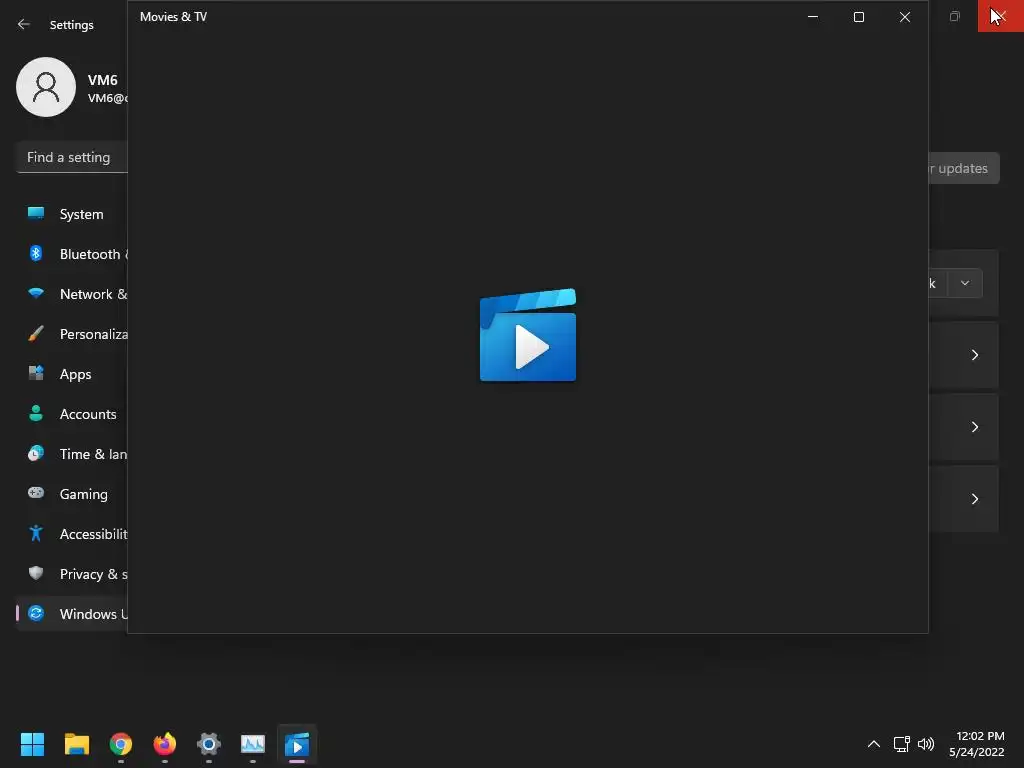Image resolution: width=1024 pixels, height=768 pixels.
Task: Expand the pause updates dropdown chevron
Action: click(965, 283)
